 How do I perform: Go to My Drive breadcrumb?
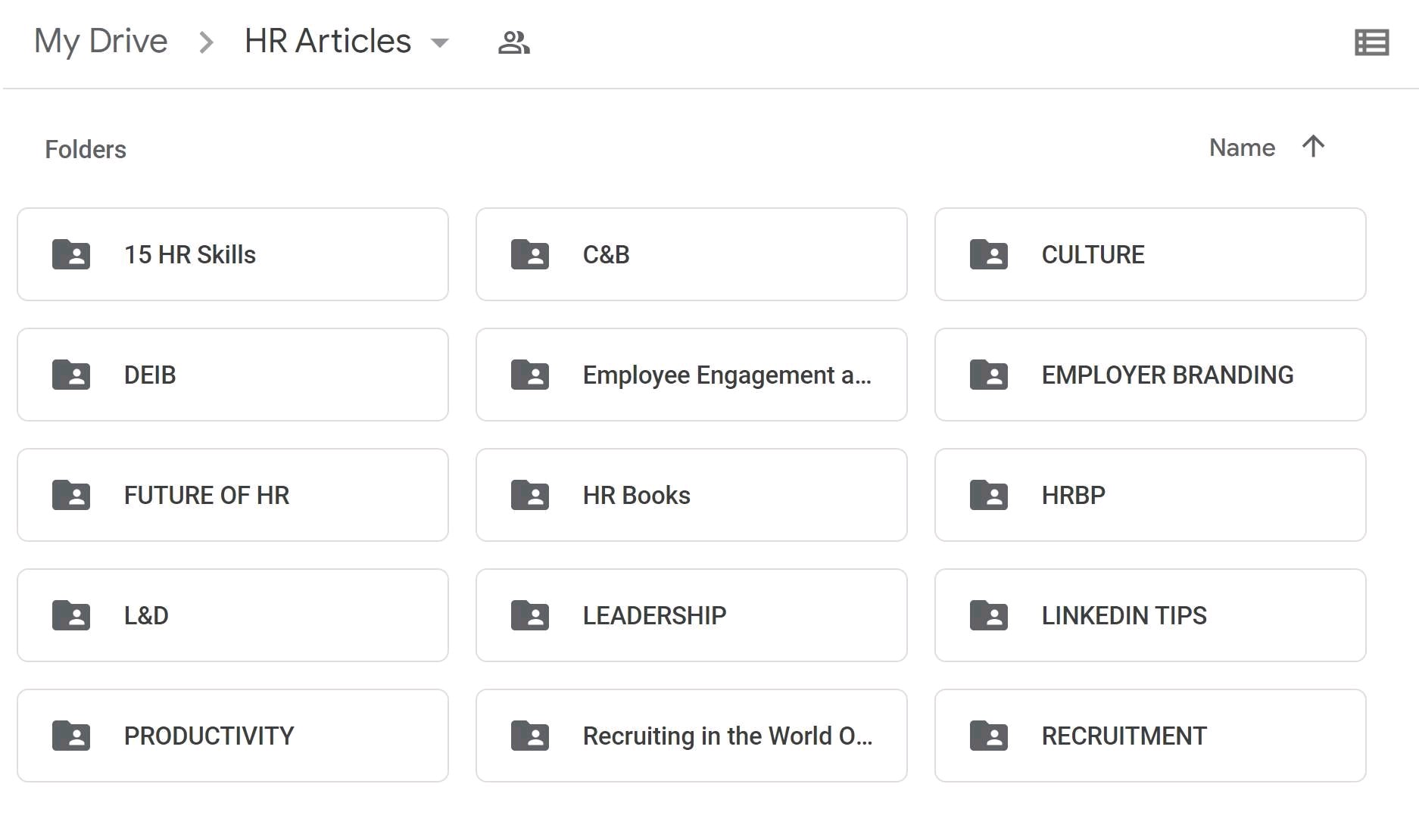(101, 42)
